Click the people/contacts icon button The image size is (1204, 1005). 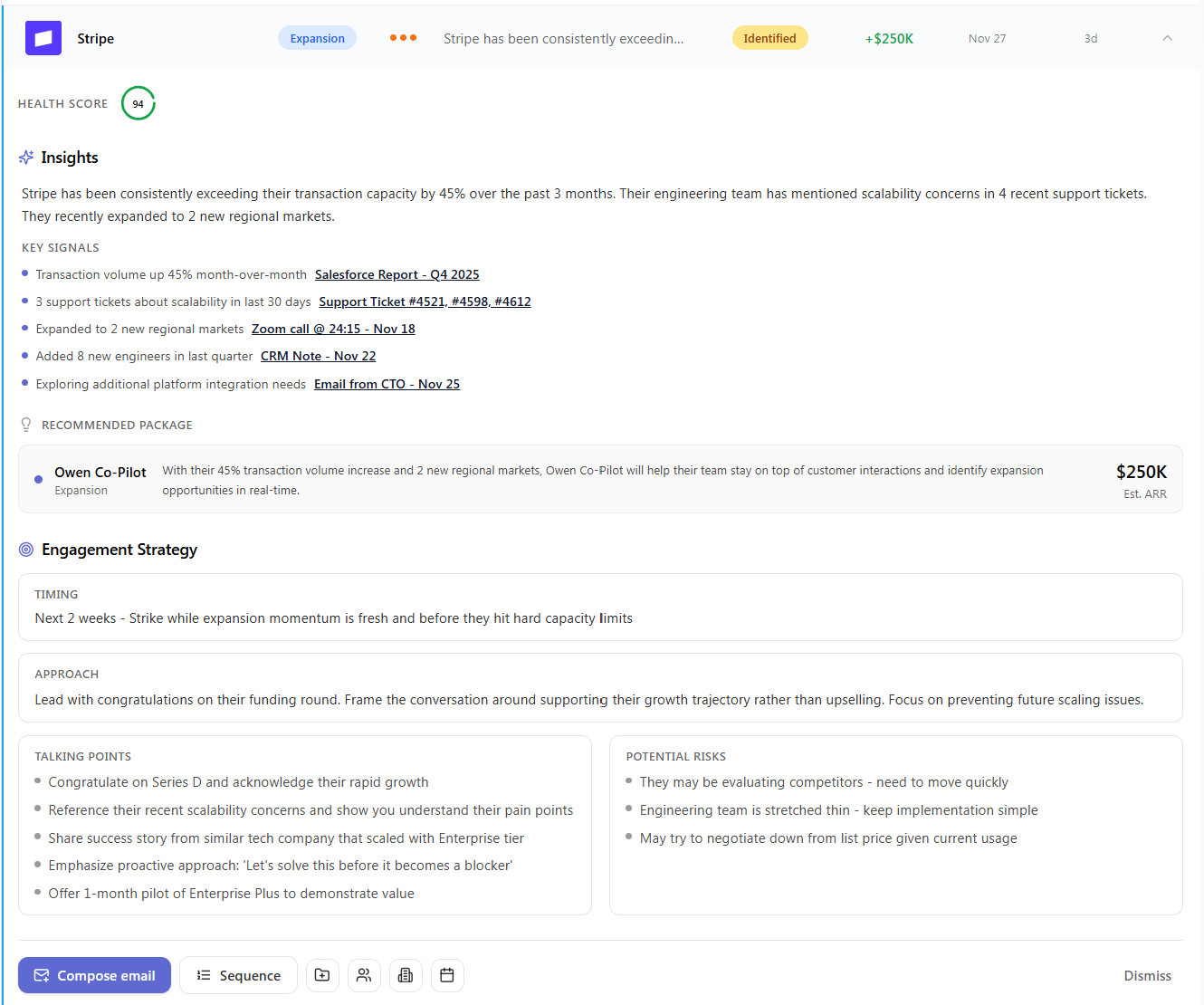click(364, 975)
